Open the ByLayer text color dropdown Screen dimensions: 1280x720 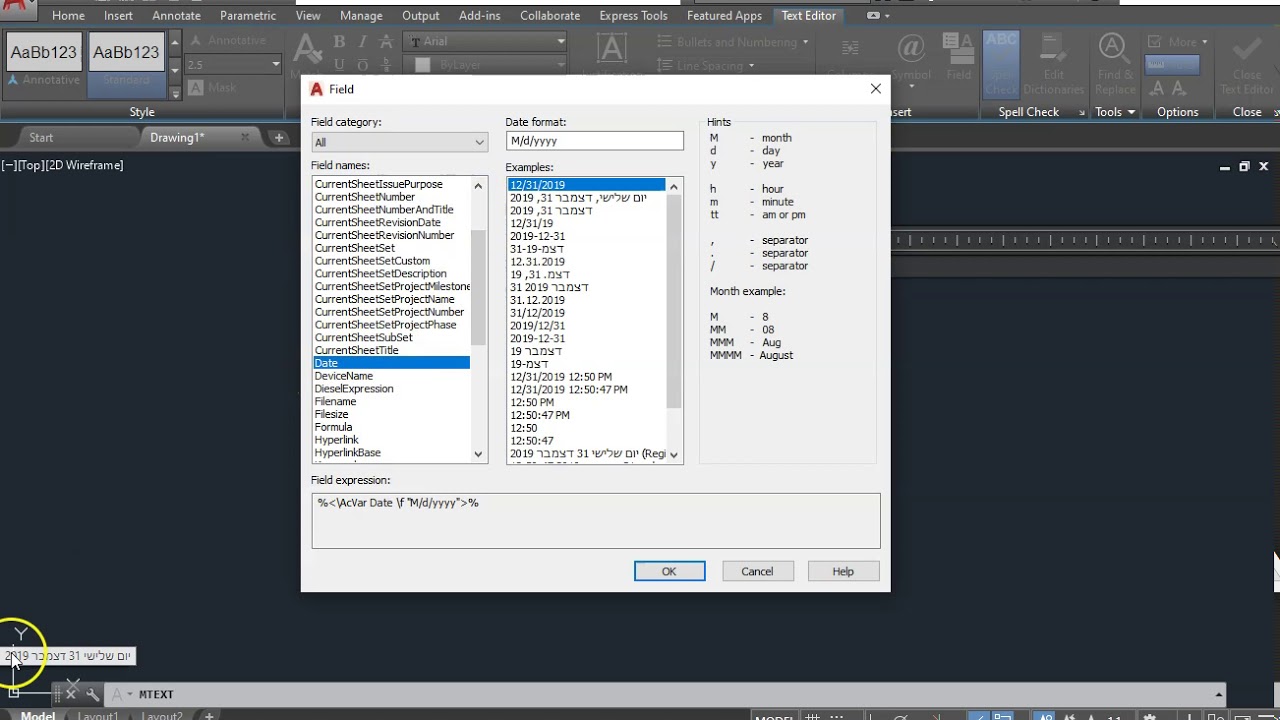(x=561, y=65)
